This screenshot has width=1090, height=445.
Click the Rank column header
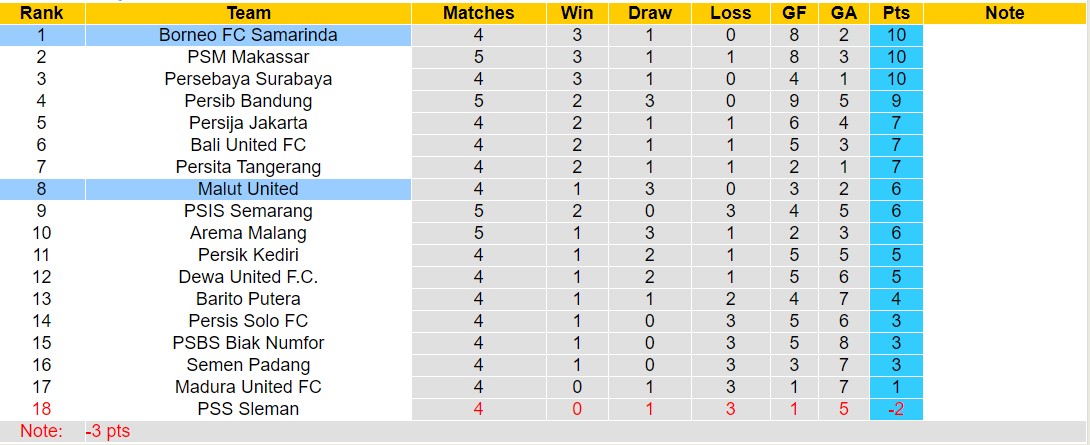click(x=42, y=13)
